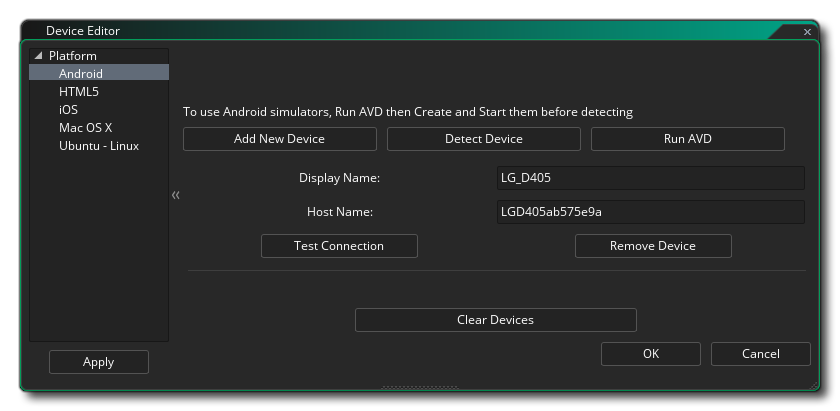Image resolution: width=840 pixels, height=411 pixels.
Task: Launch Run AVD
Action: 687,139
